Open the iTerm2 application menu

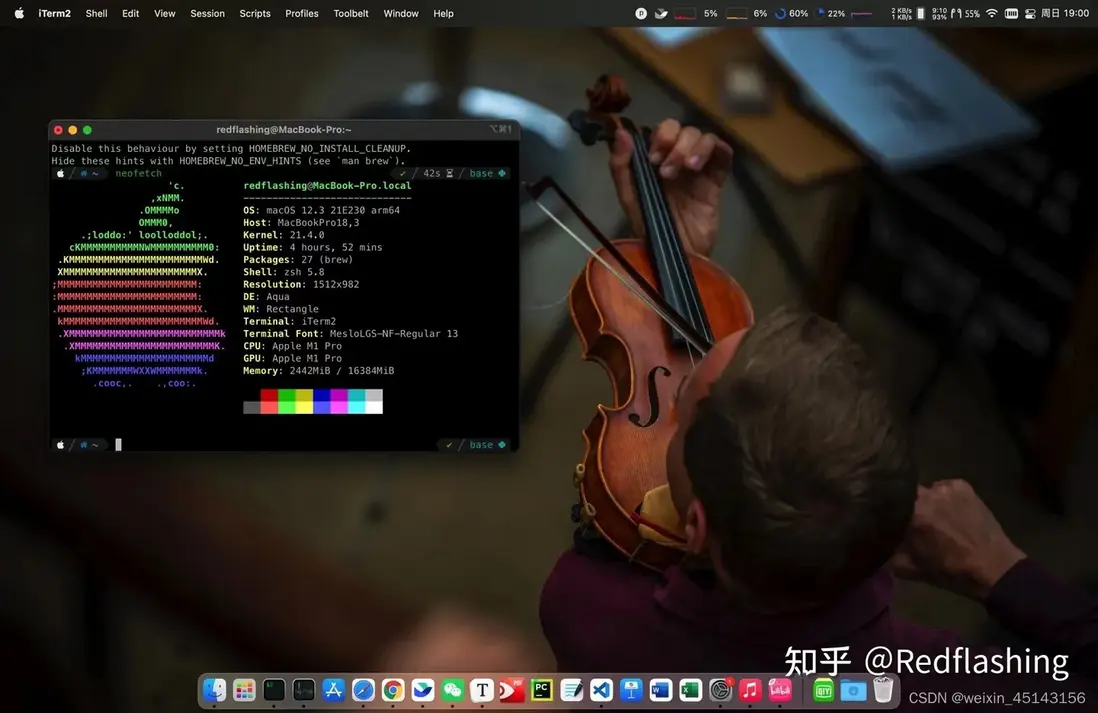pyautogui.click(x=54, y=13)
